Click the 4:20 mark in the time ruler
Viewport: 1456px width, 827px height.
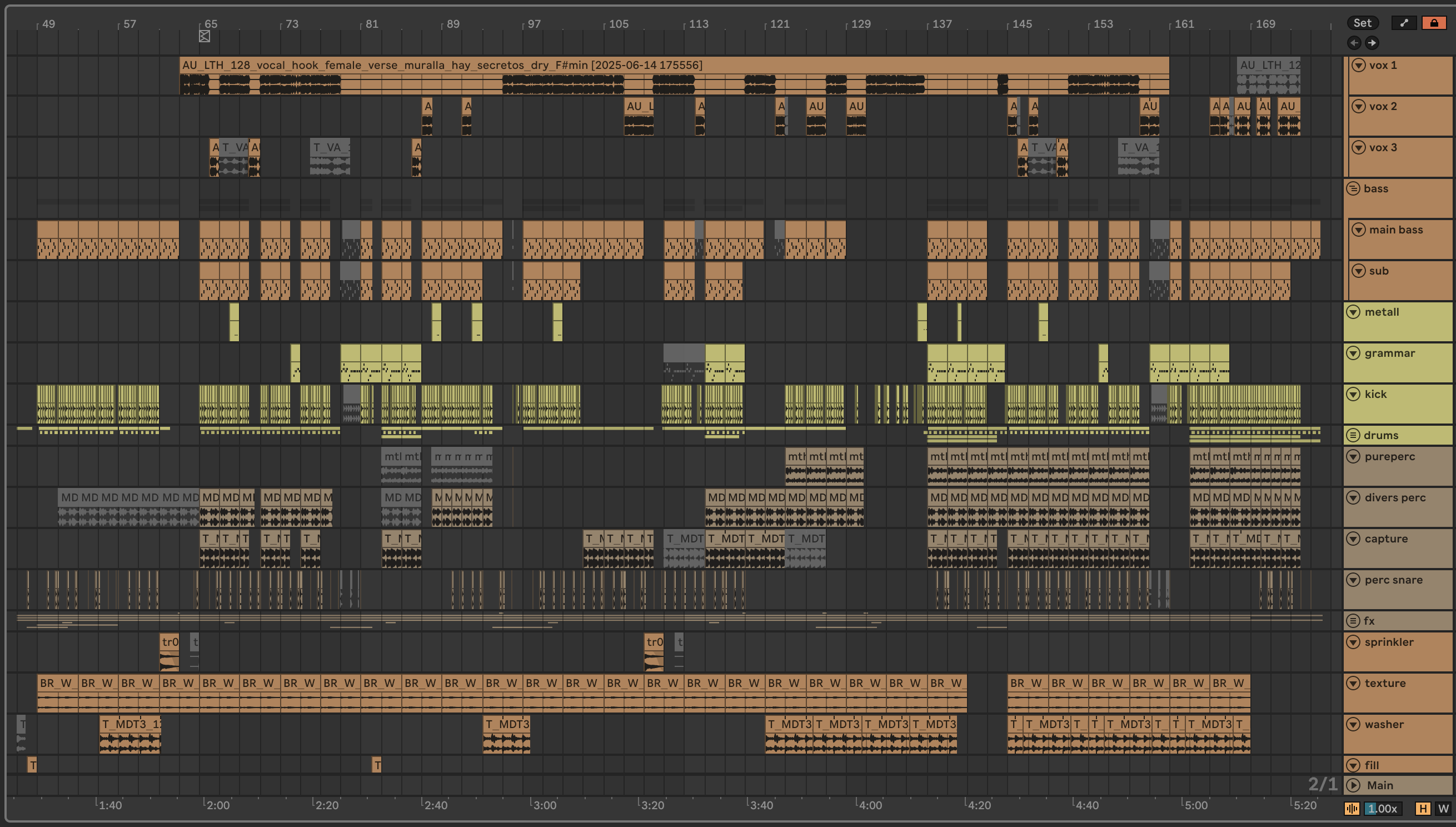980,805
